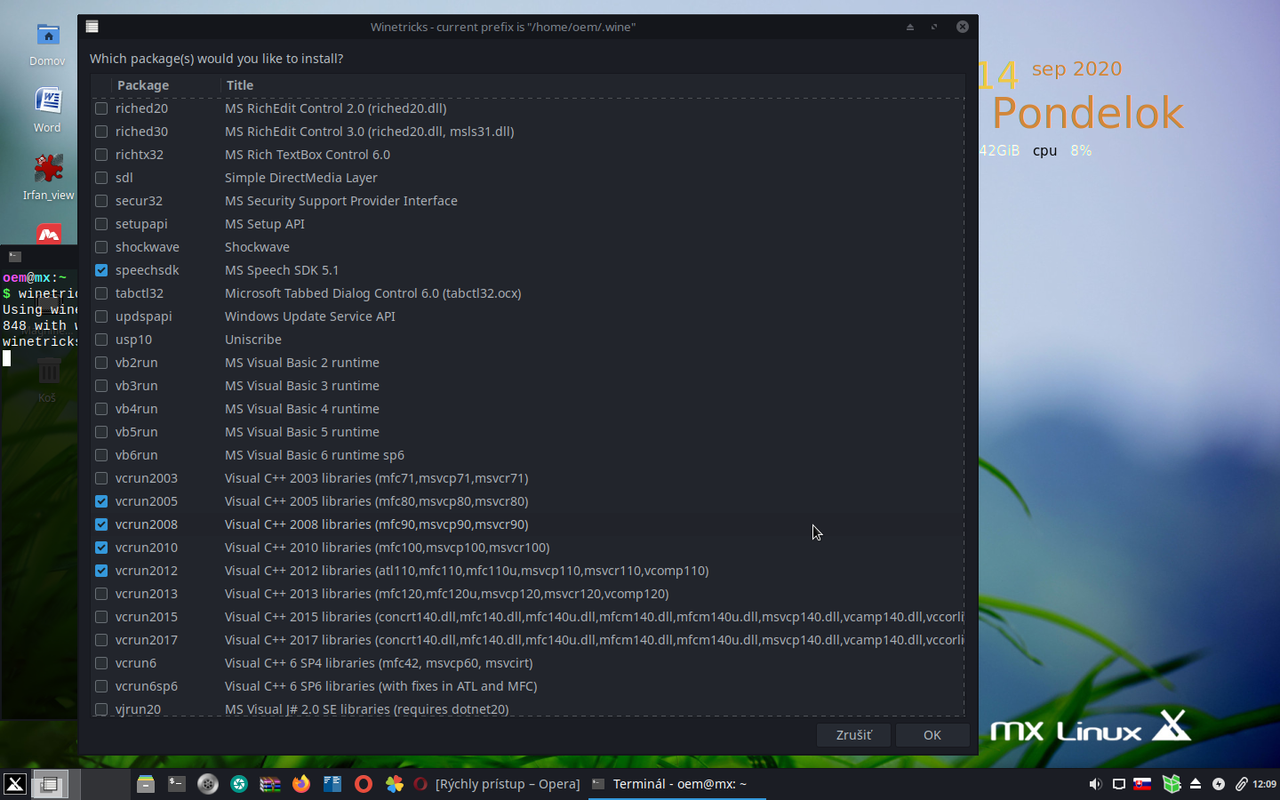Uncheck the speechsdk package checkbox
The width and height of the screenshot is (1280, 800).
(101, 270)
